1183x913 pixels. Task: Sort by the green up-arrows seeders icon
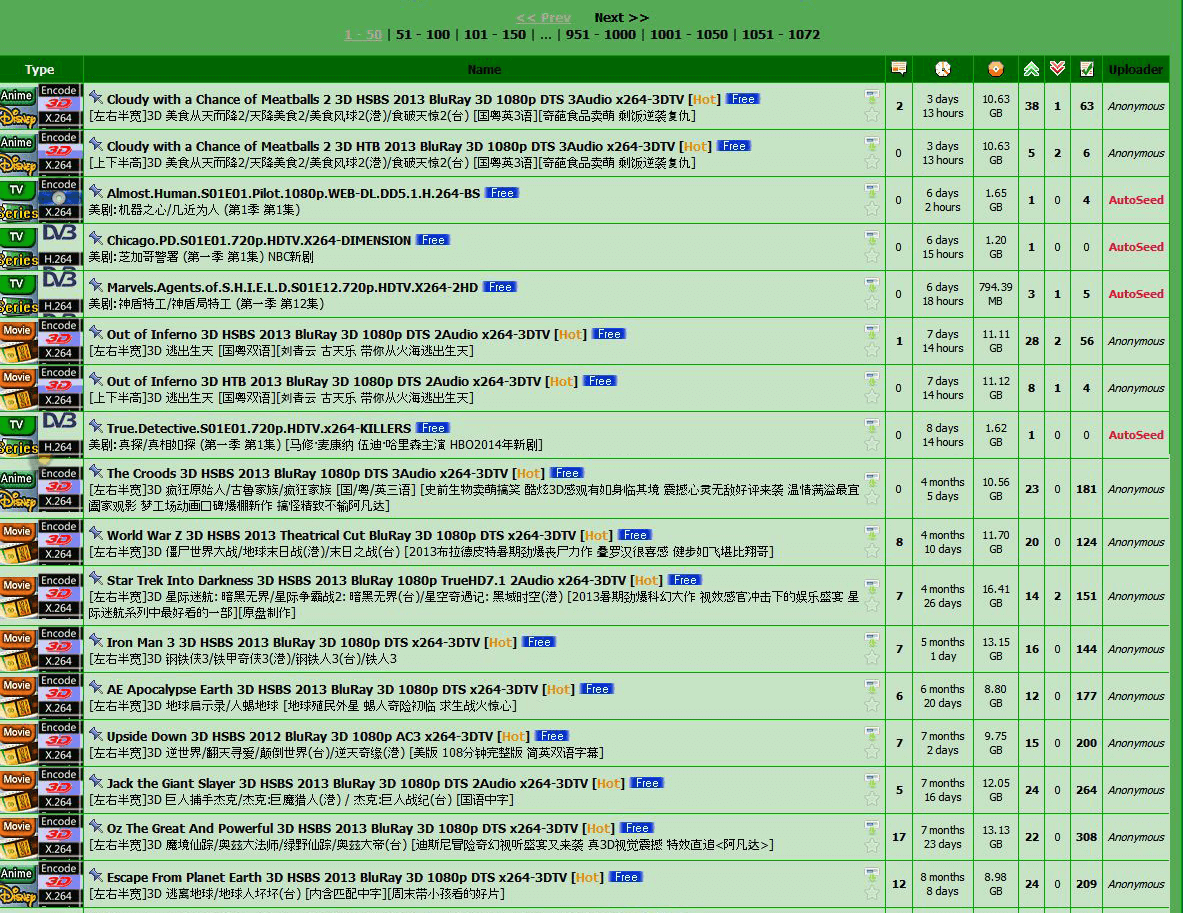(1031, 69)
